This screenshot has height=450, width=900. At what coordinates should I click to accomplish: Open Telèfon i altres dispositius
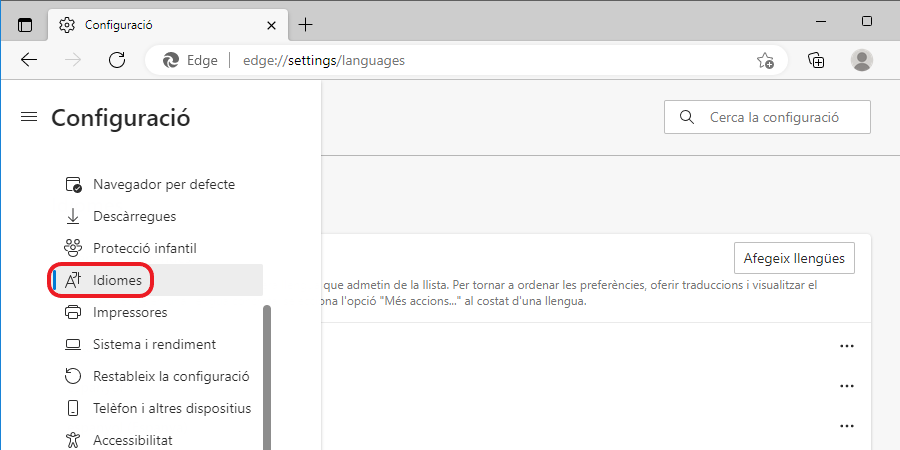tap(171, 408)
